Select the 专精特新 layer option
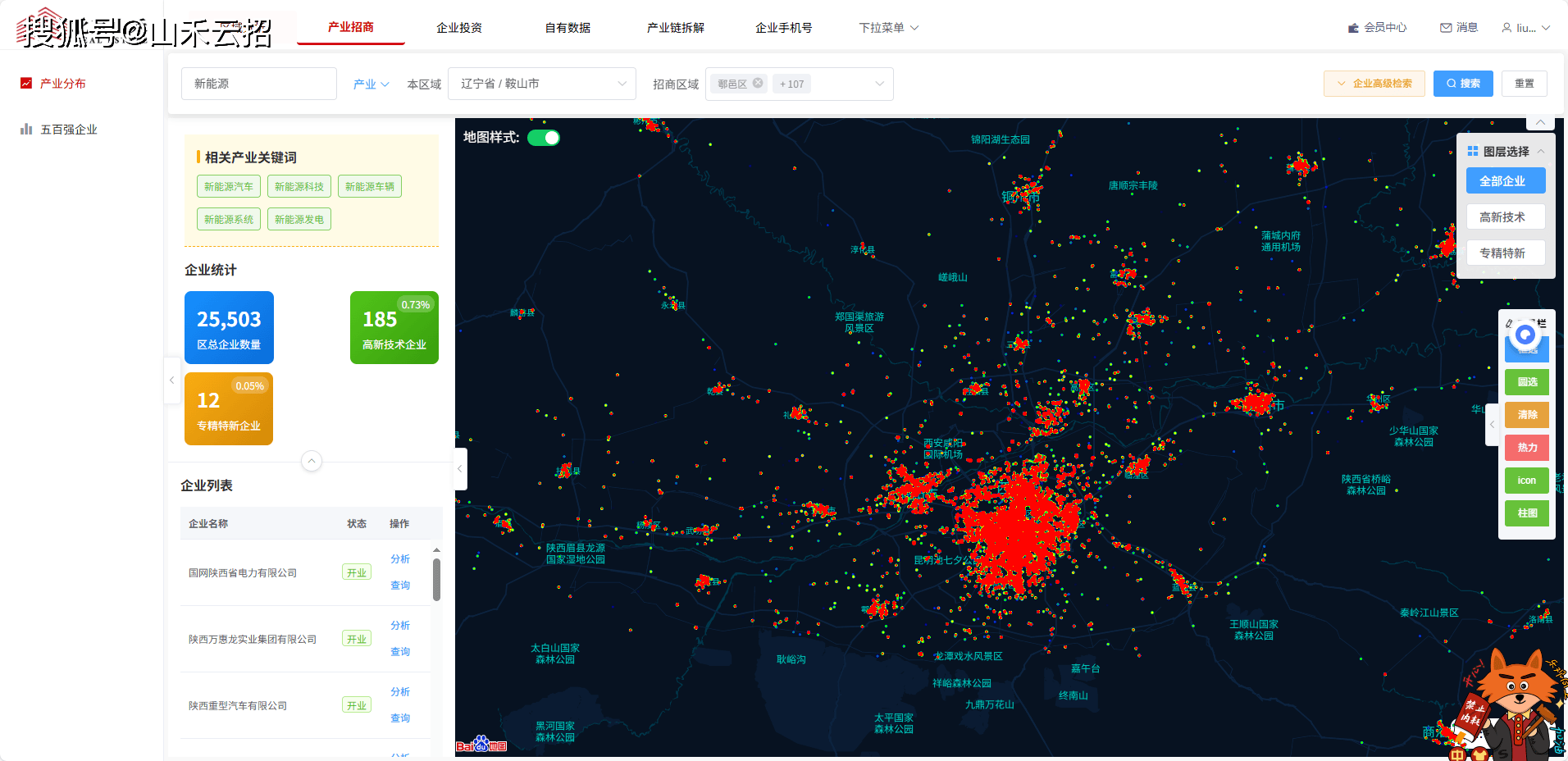The width and height of the screenshot is (1568, 761). click(x=1505, y=253)
